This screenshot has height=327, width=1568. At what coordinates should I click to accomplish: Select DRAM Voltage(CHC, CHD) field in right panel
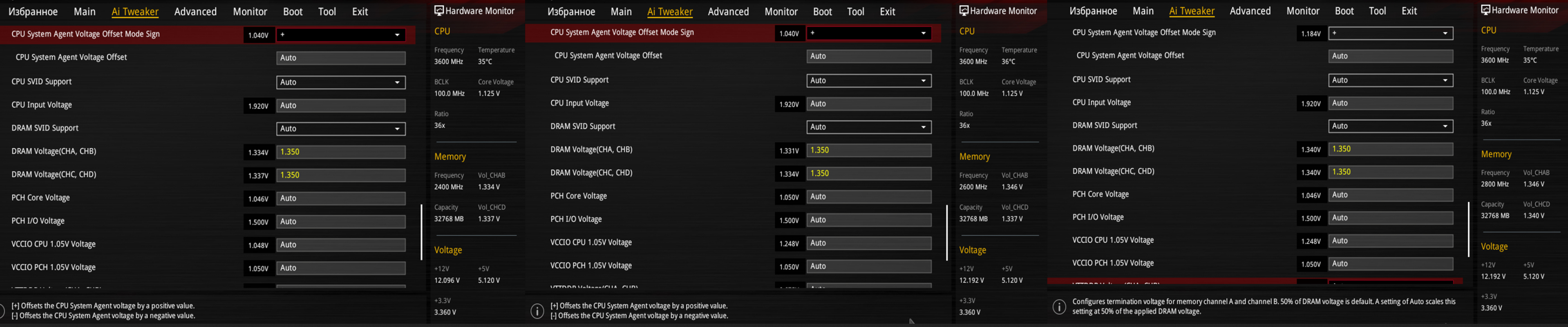coord(1390,172)
